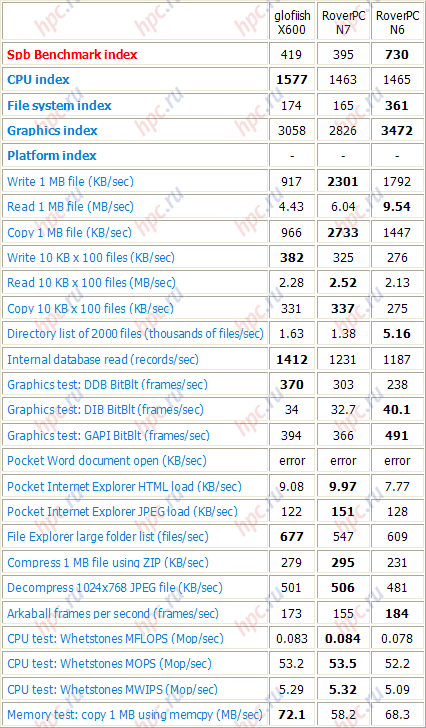Select the GAPI BitBlt value 491
Viewport: 426px width, 728px height.
[x=397, y=436]
